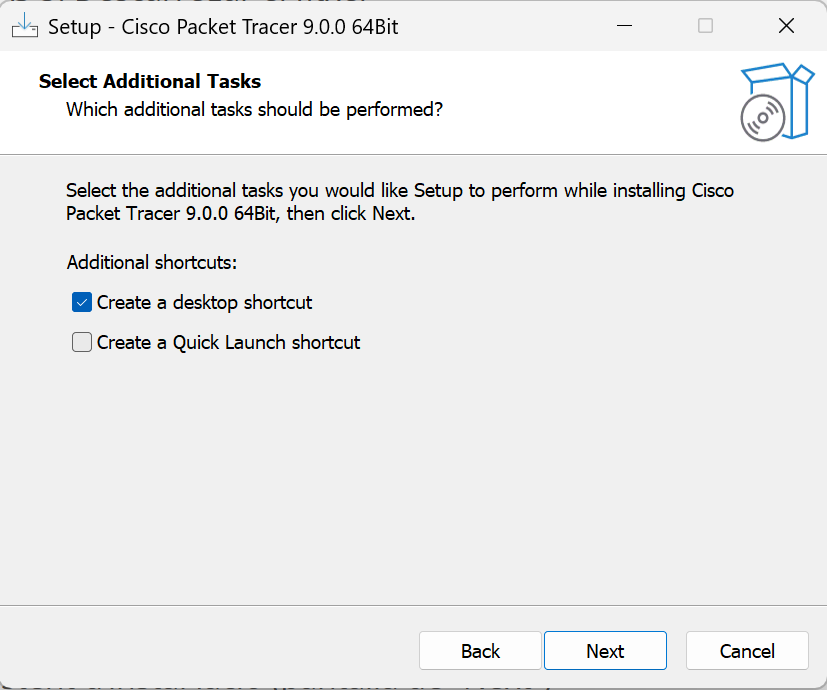Click the "then click Next." phrase in instructions
This screenshot has width=827, height=690.
pyautogui.click(x=351, y=214)
